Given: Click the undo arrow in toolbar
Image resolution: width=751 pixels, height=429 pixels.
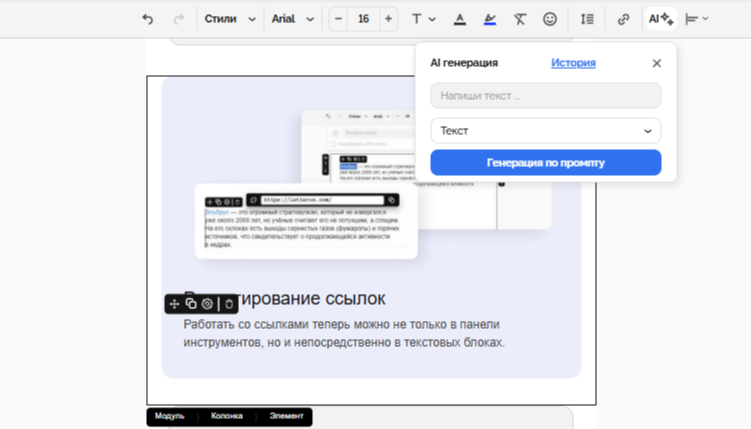Looking at the screenshot, I should [x=148, y=19].
